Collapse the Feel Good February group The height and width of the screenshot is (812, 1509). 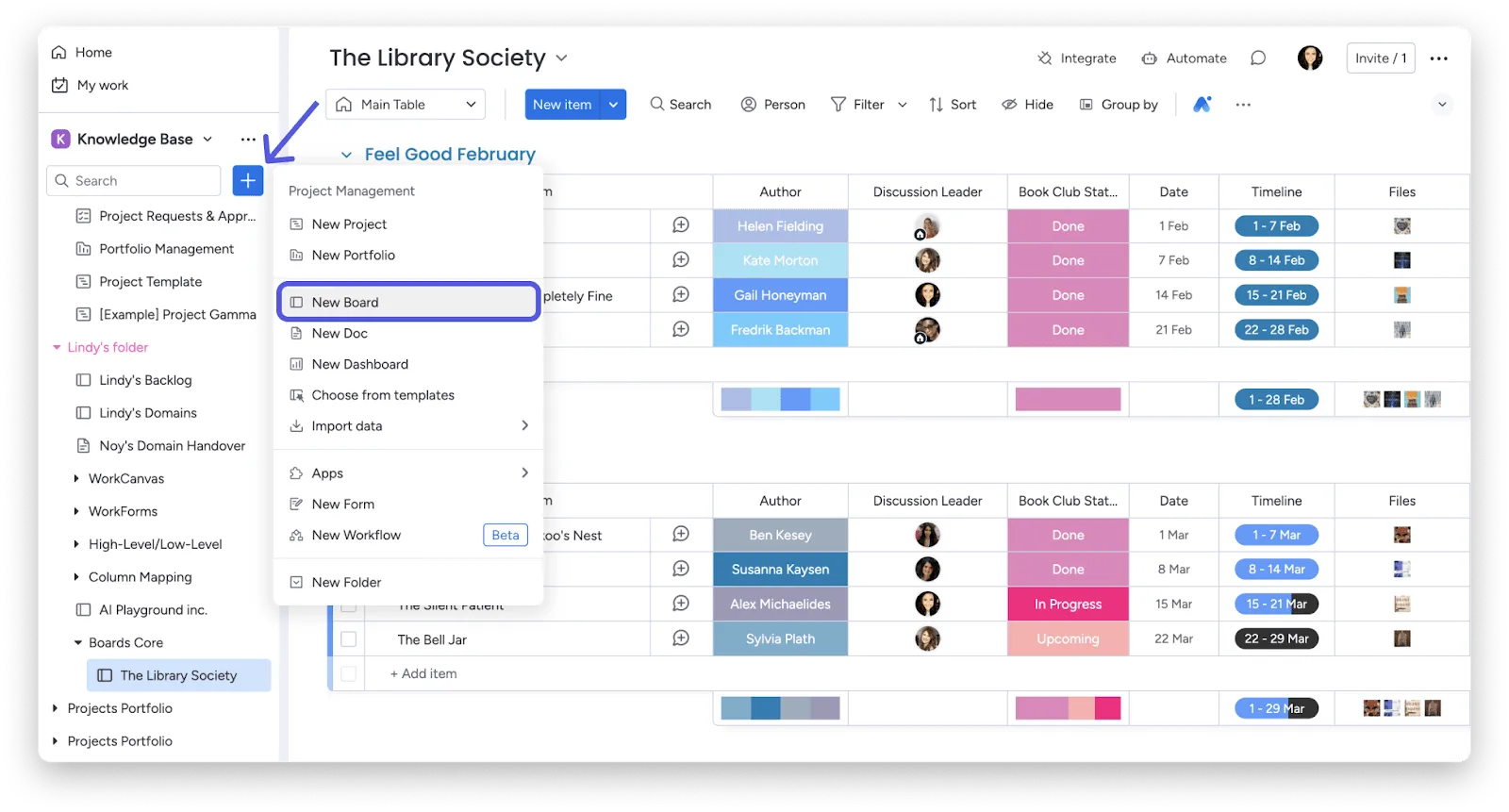pos(346,155)
